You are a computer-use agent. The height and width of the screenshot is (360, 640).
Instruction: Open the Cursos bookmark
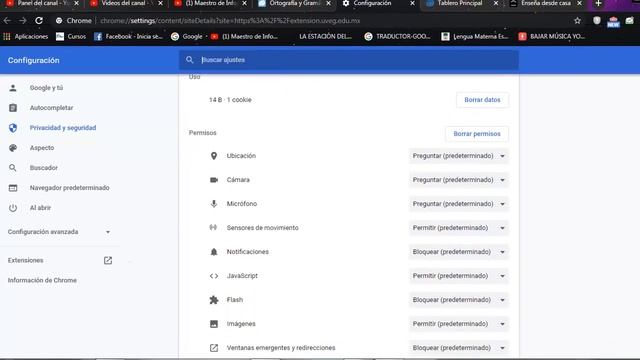click(x=71, y=36)
